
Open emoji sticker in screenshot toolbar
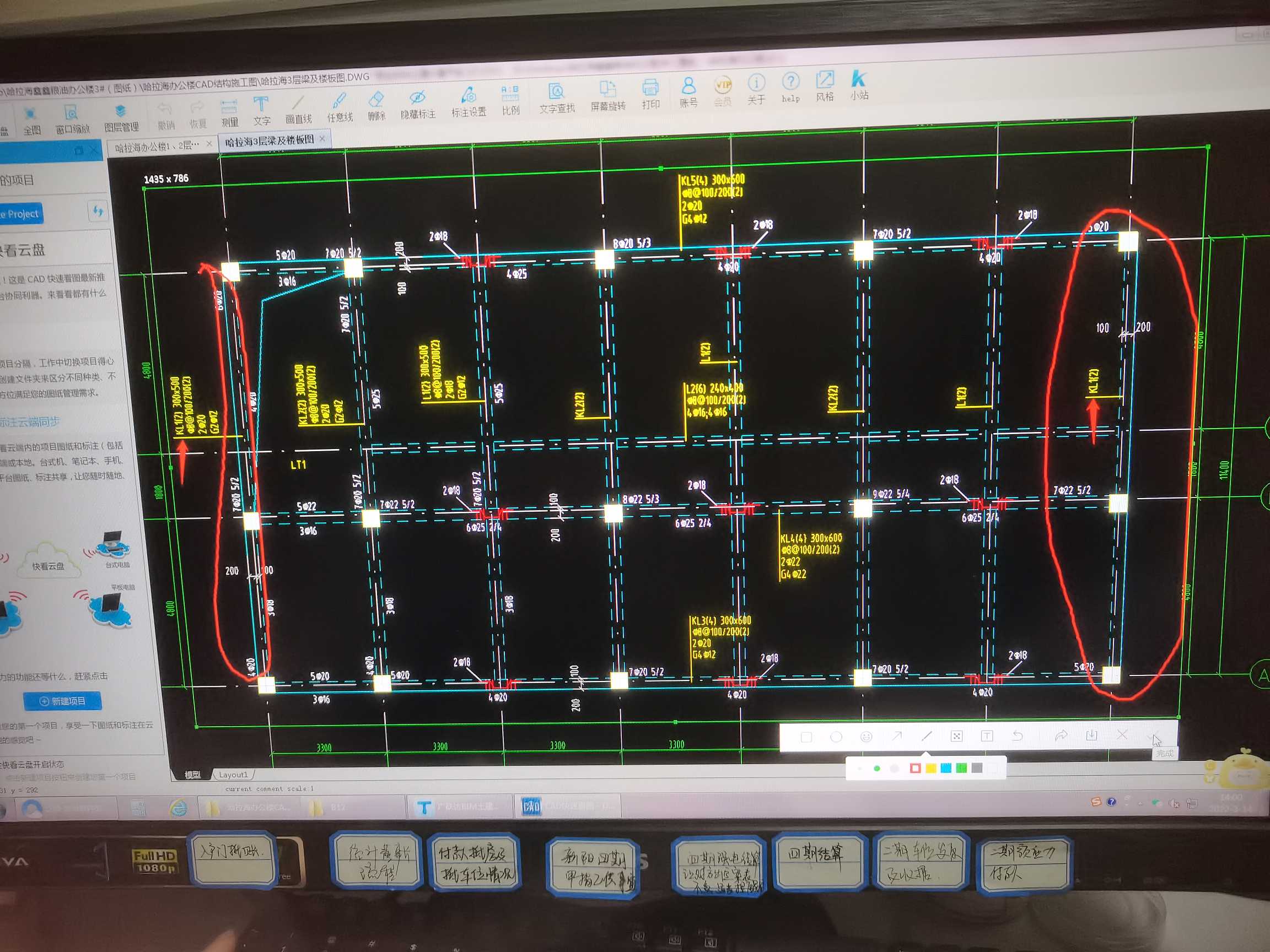(866, 737)
